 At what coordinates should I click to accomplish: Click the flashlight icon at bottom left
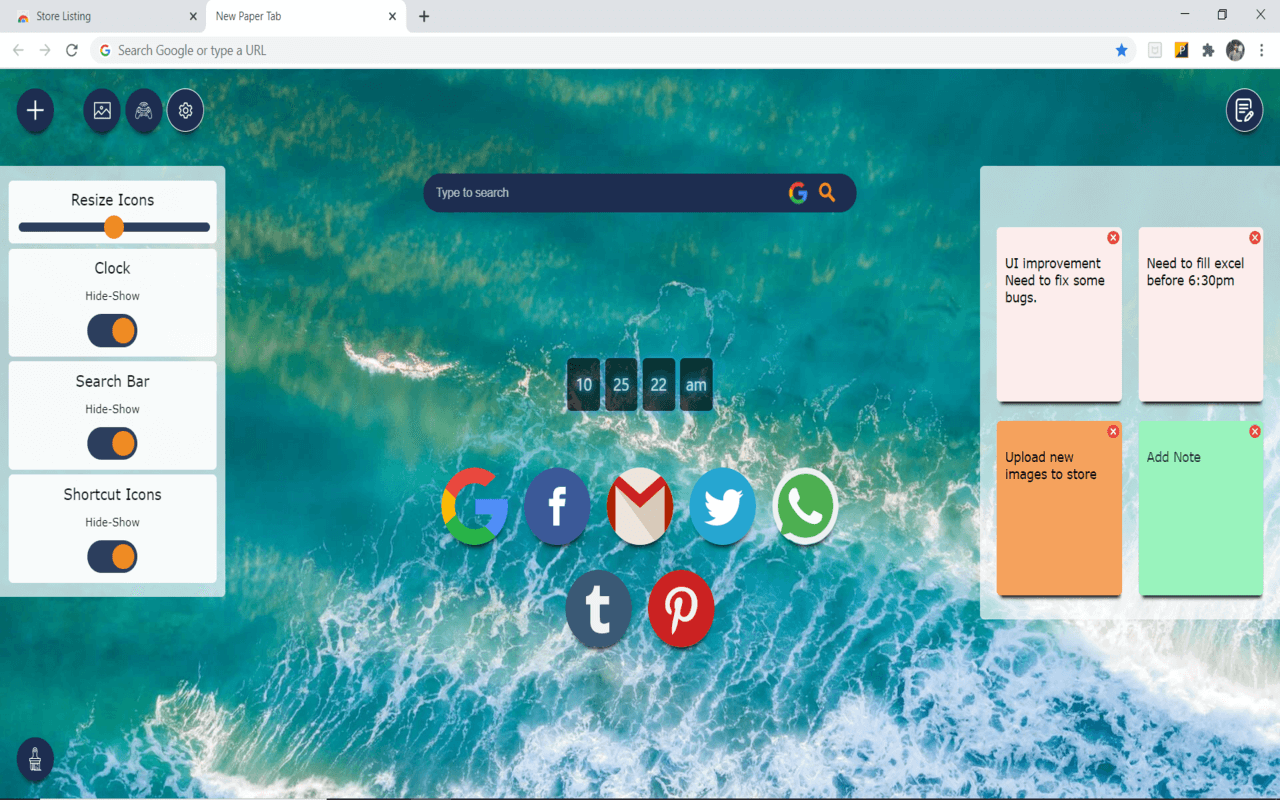[35, 760]
